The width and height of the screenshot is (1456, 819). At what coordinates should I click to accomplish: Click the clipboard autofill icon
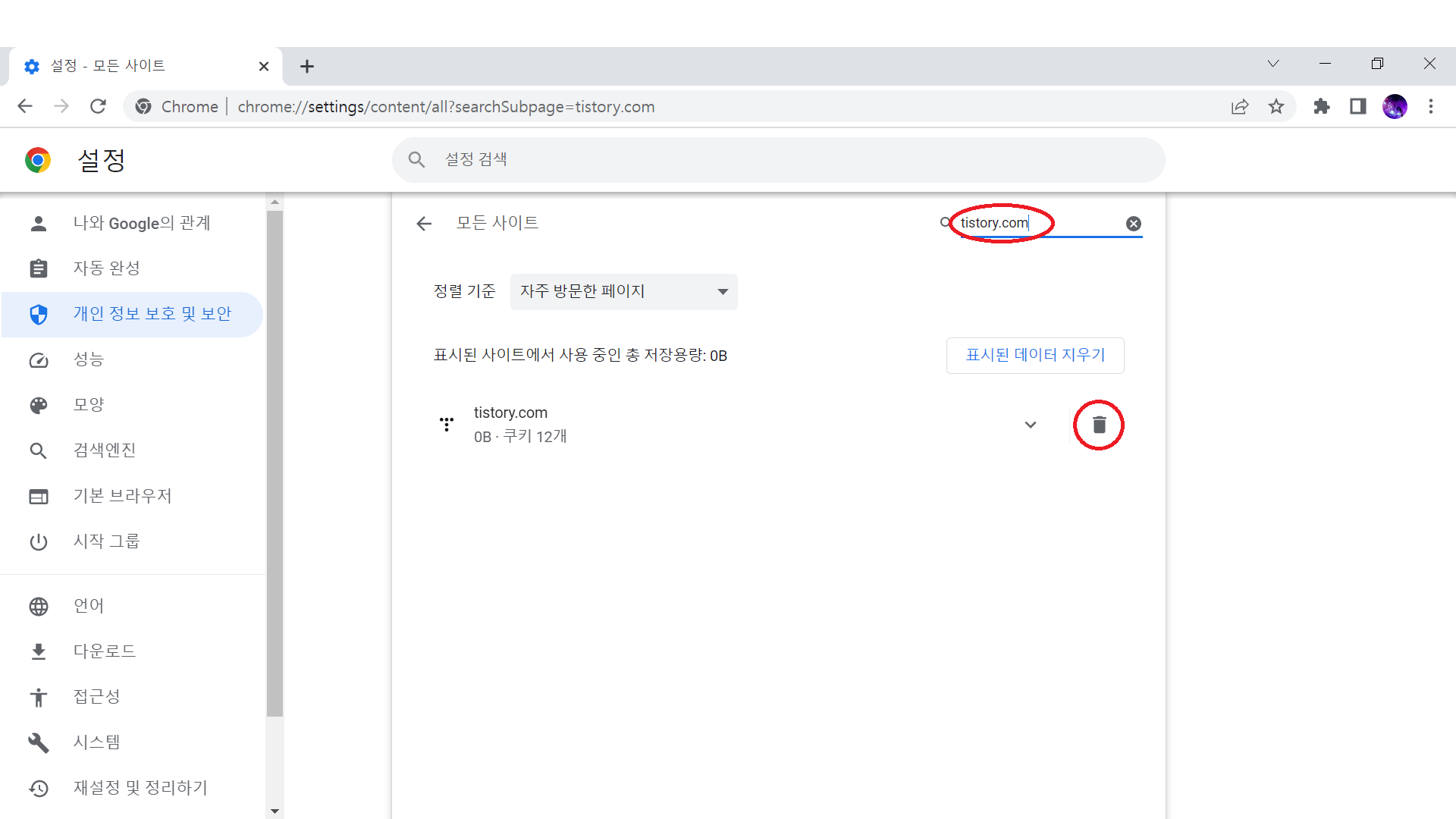(x=39, y=268)
